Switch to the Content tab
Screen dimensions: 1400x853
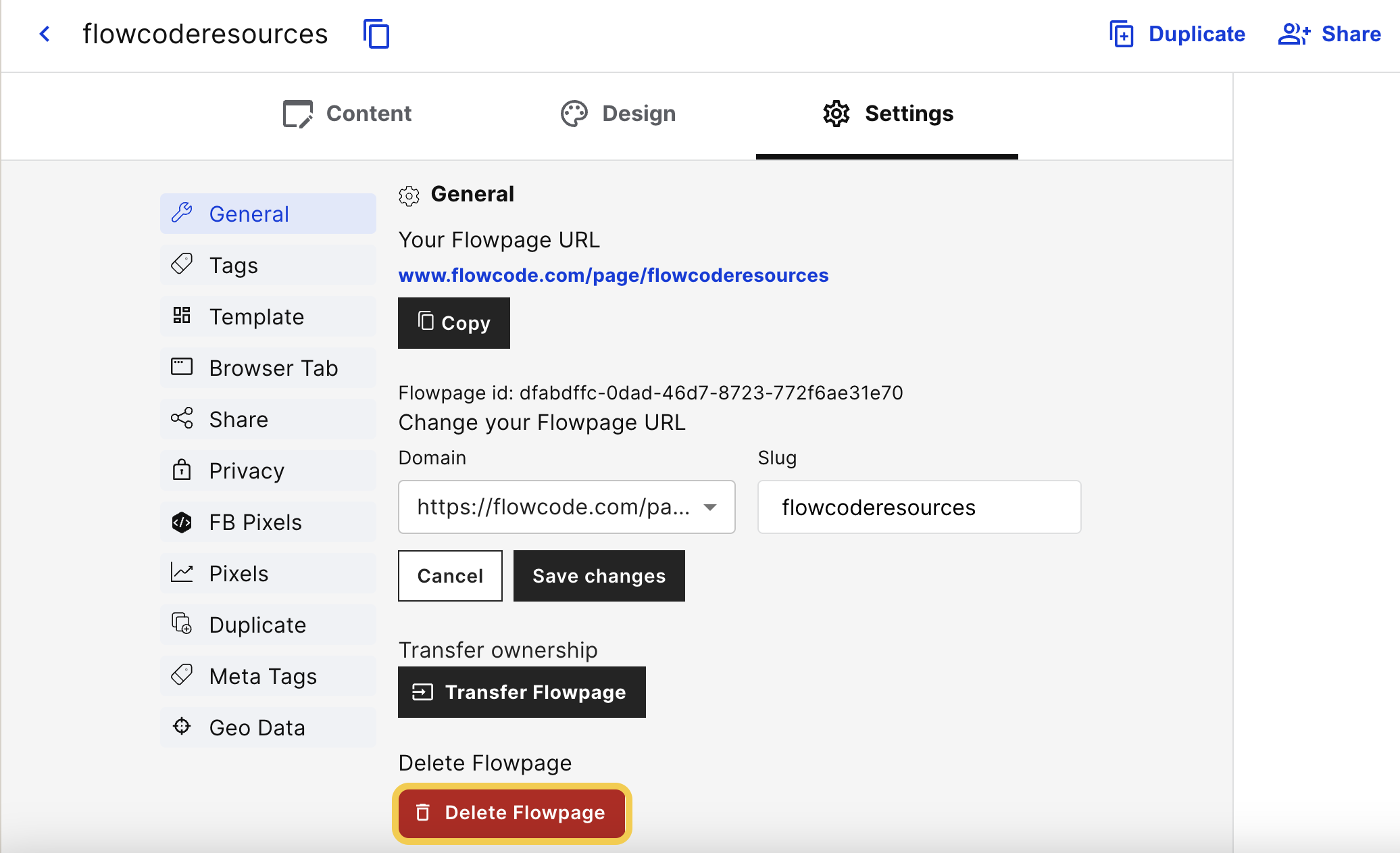coord(347,114)
